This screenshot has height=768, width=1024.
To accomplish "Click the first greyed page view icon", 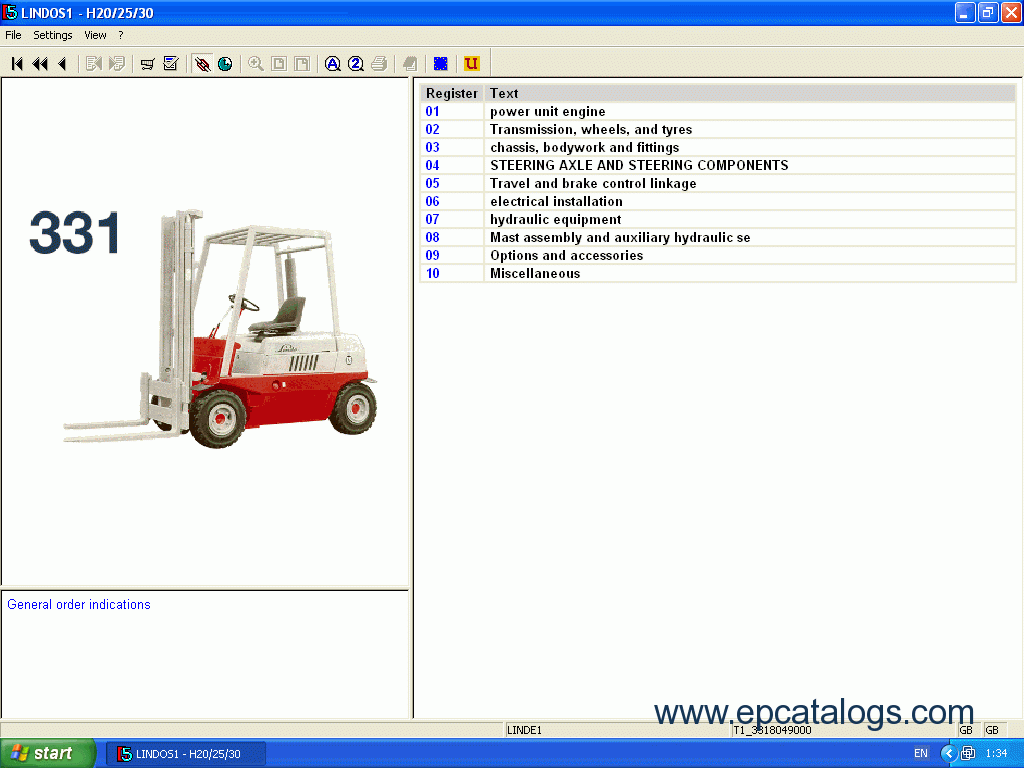I will [x=279, y=63].
